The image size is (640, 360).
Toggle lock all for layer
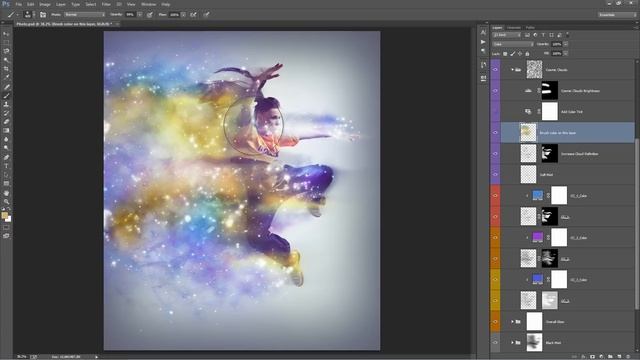(527, 54)
